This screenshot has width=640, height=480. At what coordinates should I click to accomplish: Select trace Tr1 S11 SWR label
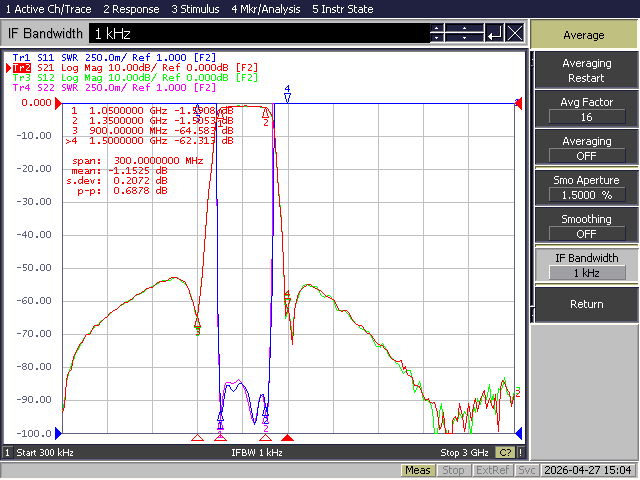(x=114, y=58)
